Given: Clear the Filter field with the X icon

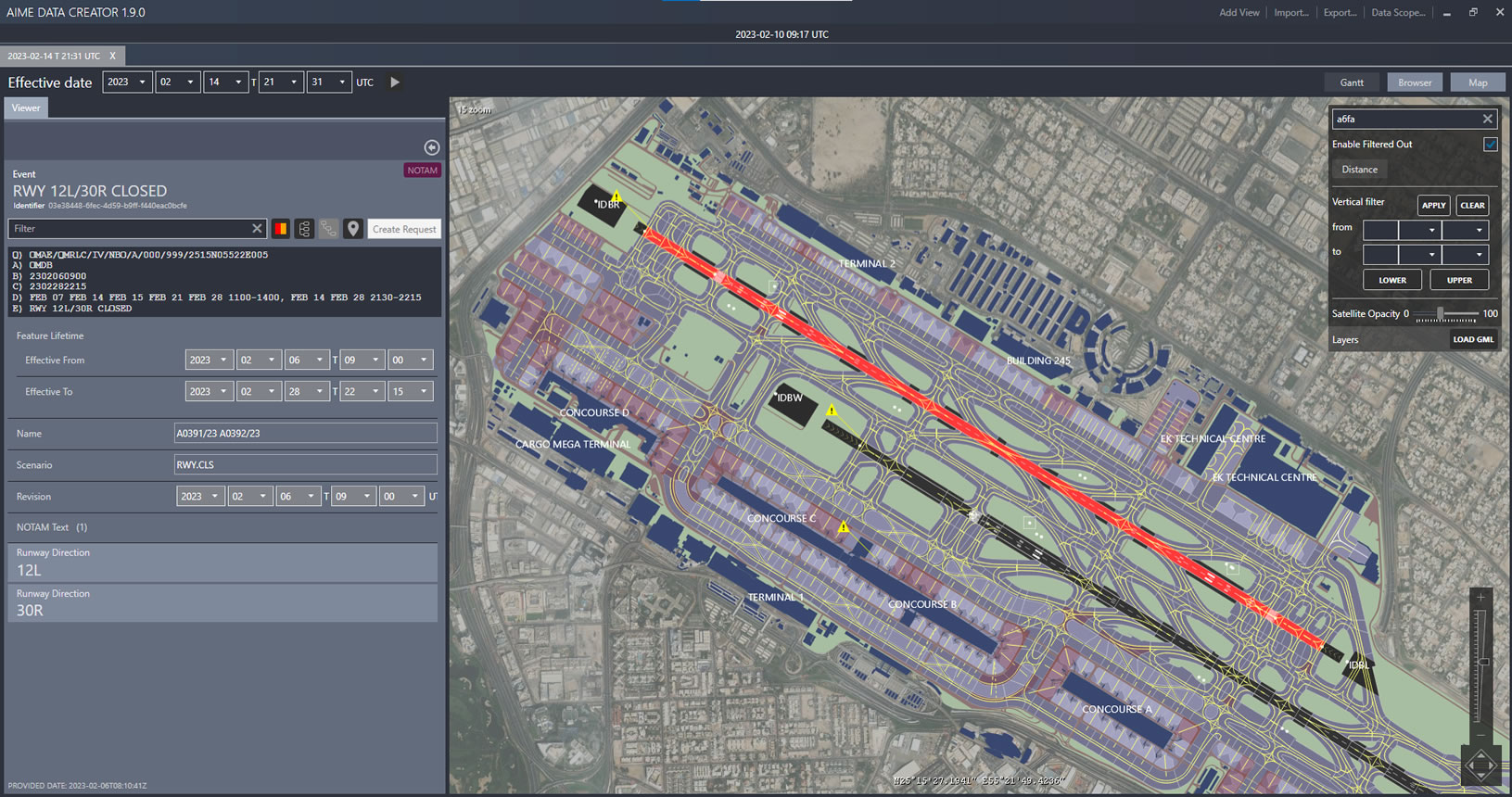Looking at the screenshot, I should coord(257,229).
